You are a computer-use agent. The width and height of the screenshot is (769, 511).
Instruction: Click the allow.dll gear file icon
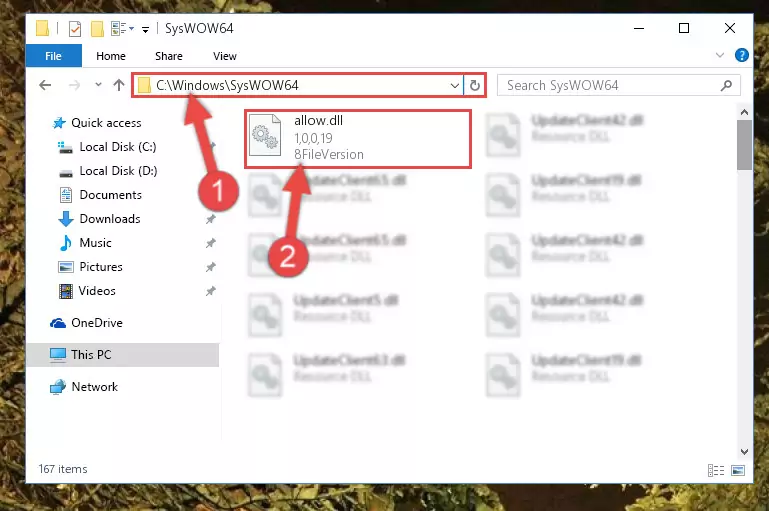point(265,136)
